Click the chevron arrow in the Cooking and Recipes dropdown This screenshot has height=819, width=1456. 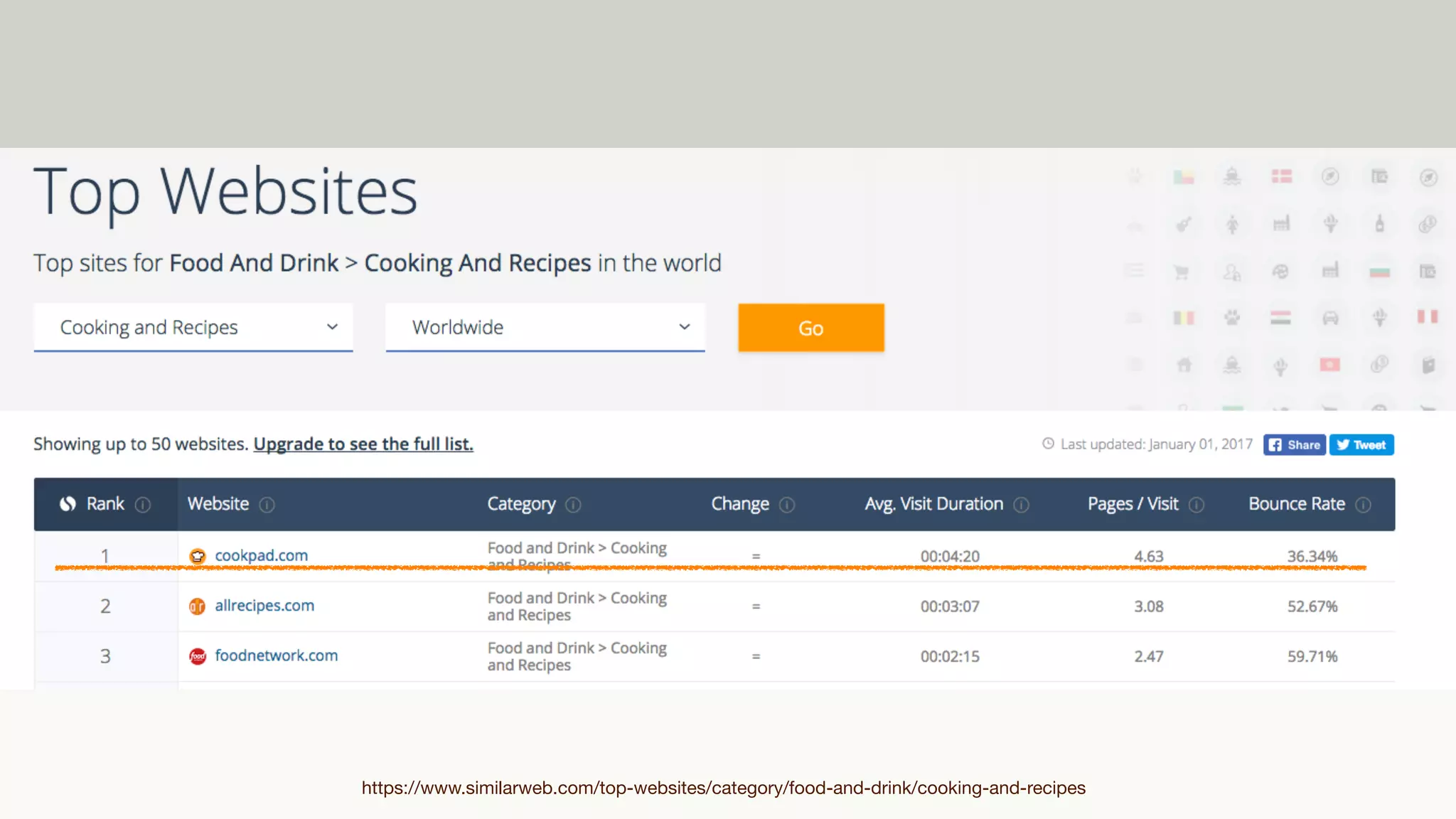pos(332,327)
